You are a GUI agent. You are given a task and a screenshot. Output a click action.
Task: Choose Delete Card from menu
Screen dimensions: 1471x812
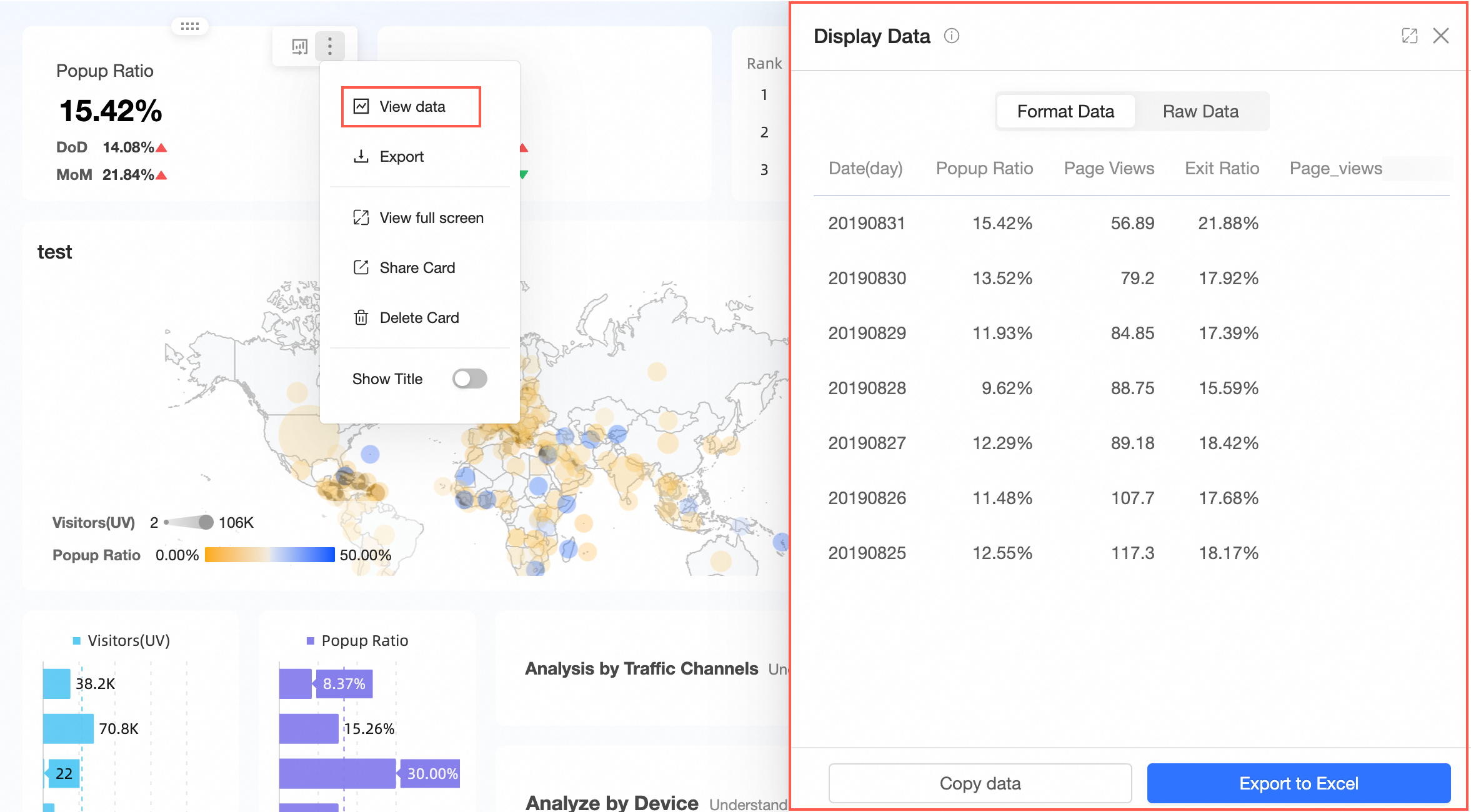coord(418,318)
